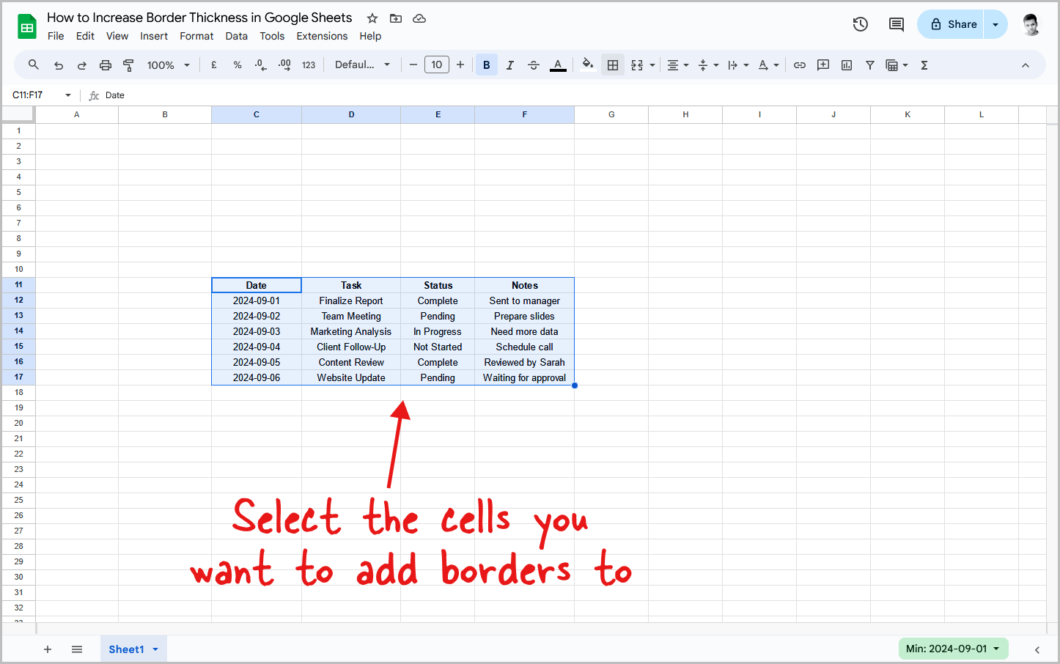Open the Insert menu
Screen dimensions: 1060x664
pos(154,36)
